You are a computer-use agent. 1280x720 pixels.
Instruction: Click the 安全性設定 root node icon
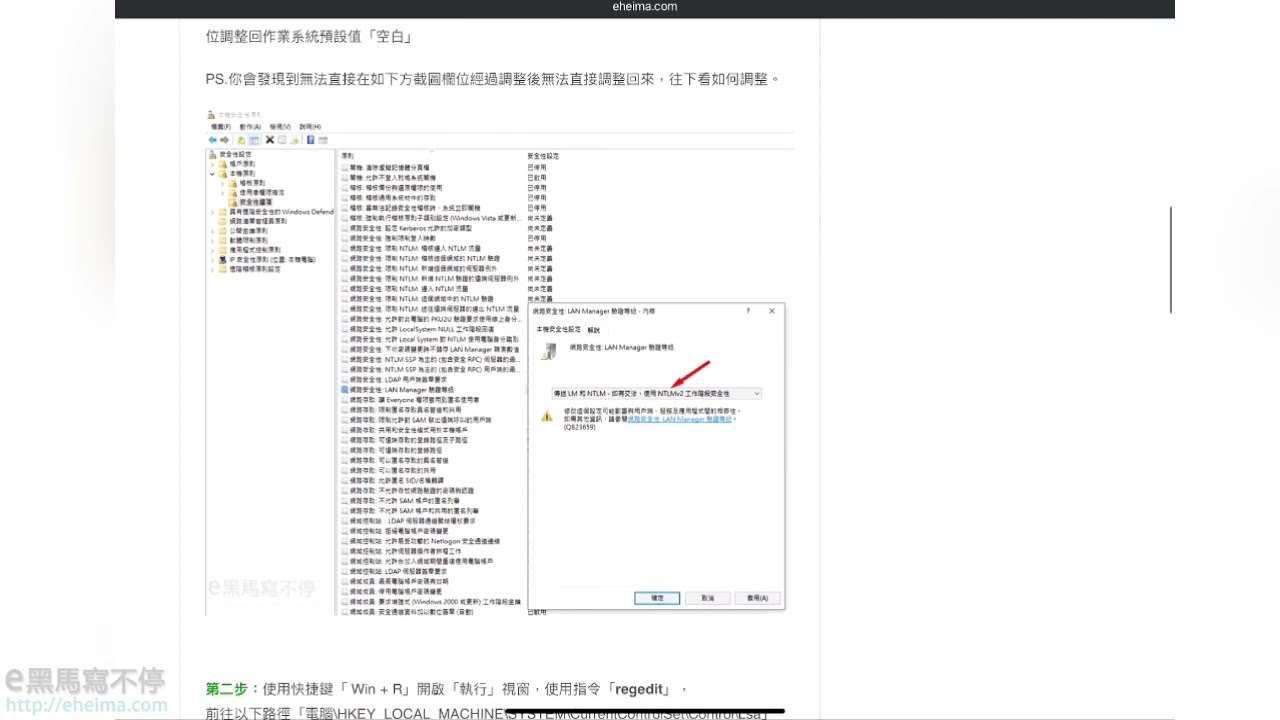[x=212, y=155]
